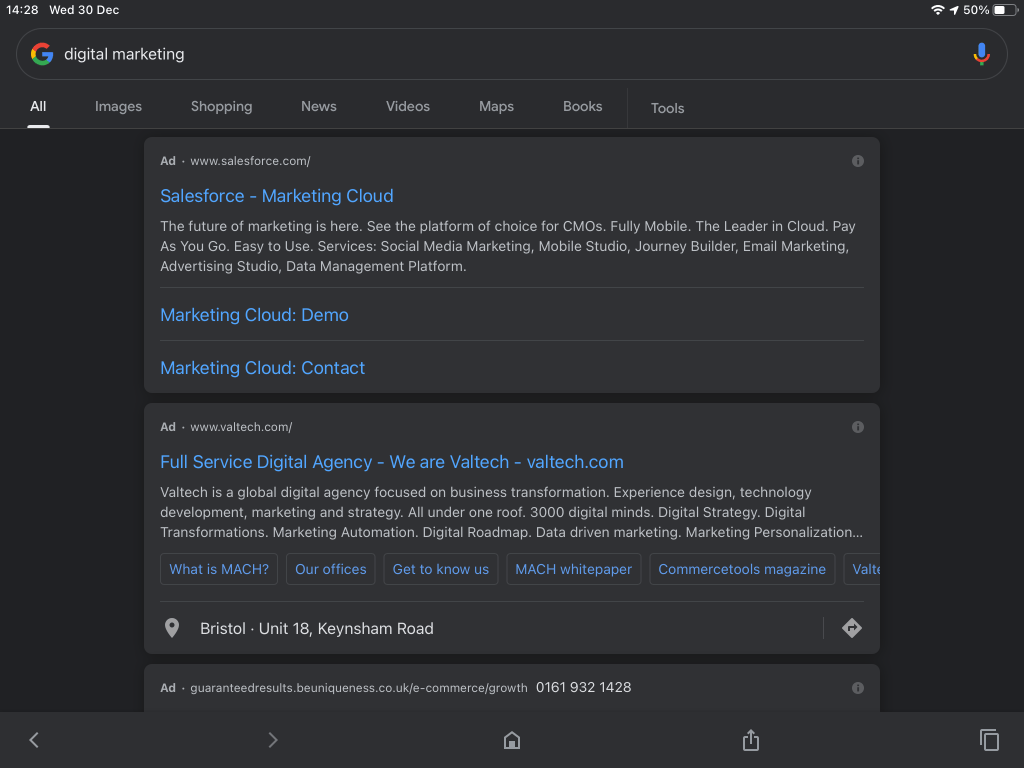Click the 'MACH whitepaper' chip
Viewport: 1024px width, 768px height.
tap(573, 569)
